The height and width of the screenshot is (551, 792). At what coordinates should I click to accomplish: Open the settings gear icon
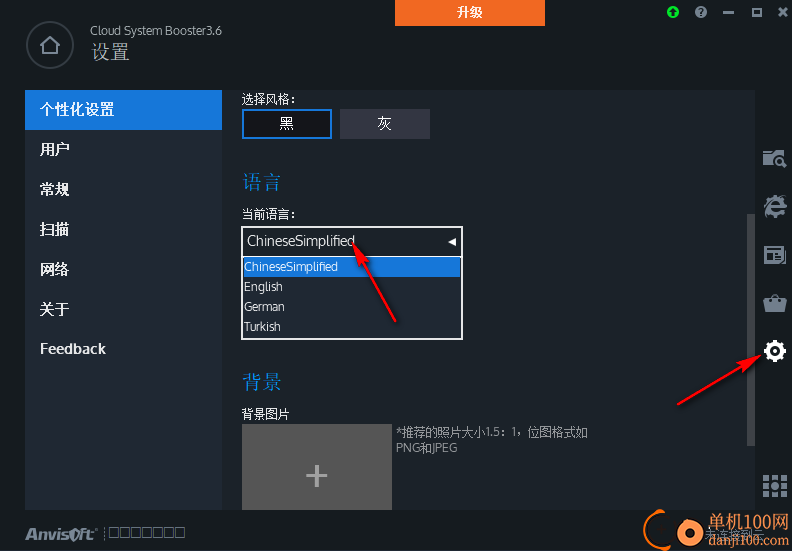[x=774, y=351]
